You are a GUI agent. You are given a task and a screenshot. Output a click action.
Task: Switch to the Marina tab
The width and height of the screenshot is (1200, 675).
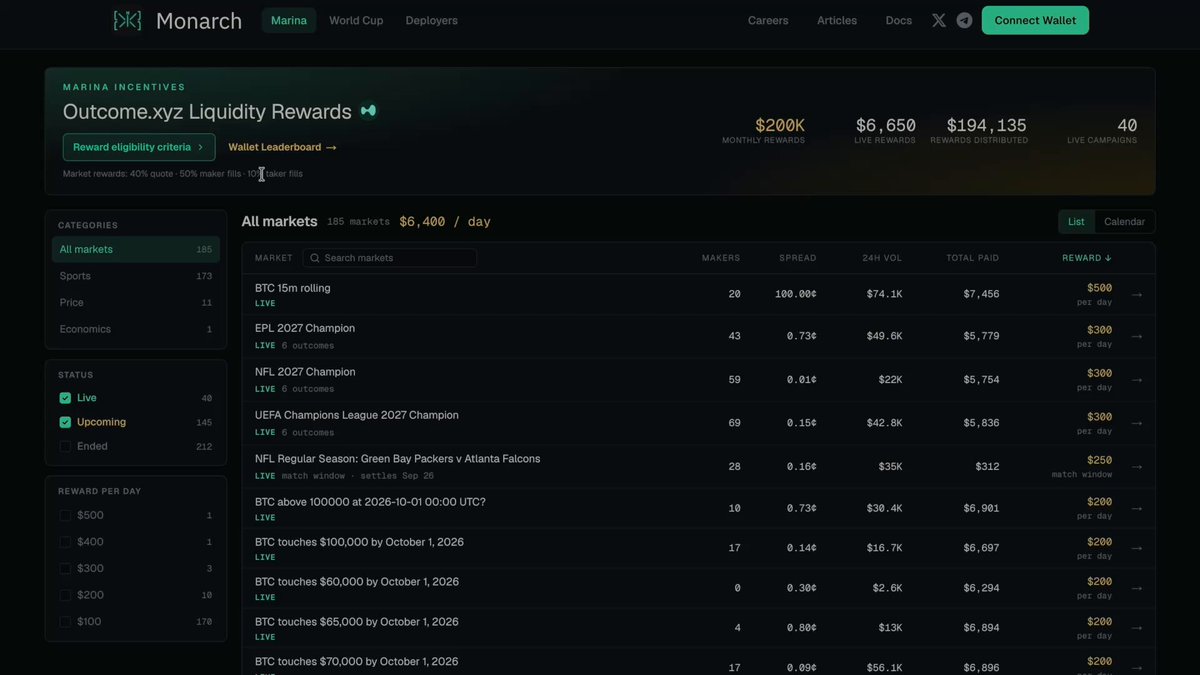point(289,20)
